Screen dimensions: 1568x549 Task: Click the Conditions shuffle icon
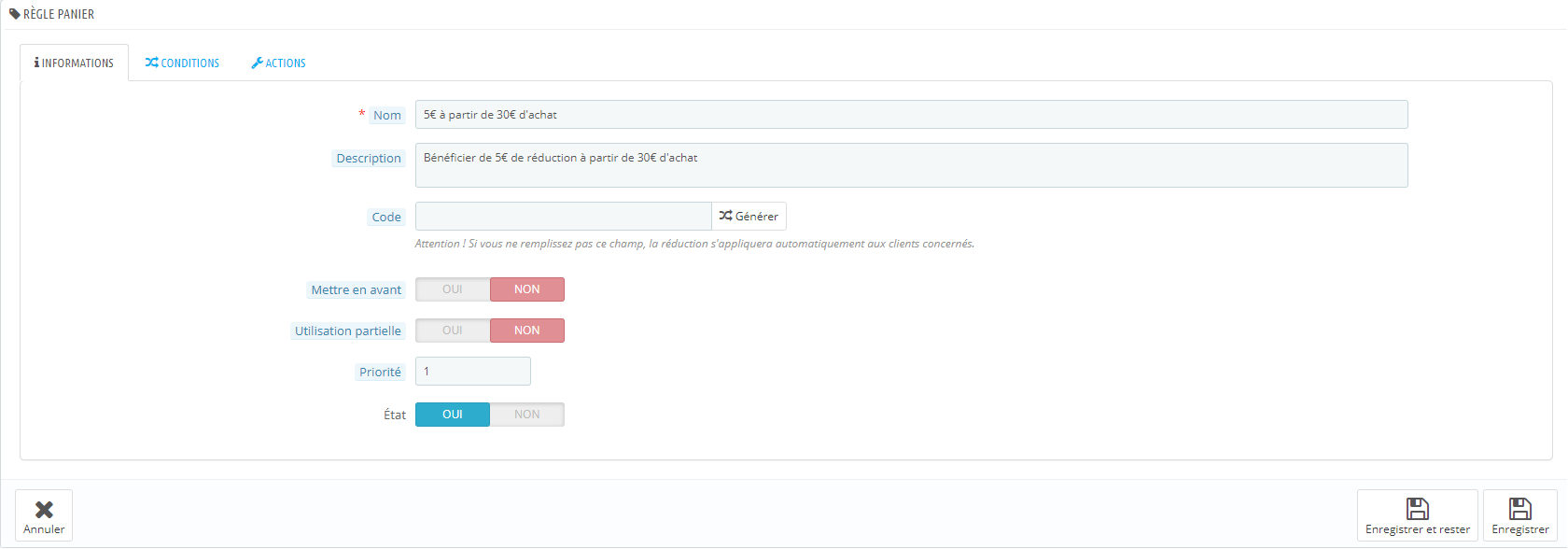[x=151, y=63]
